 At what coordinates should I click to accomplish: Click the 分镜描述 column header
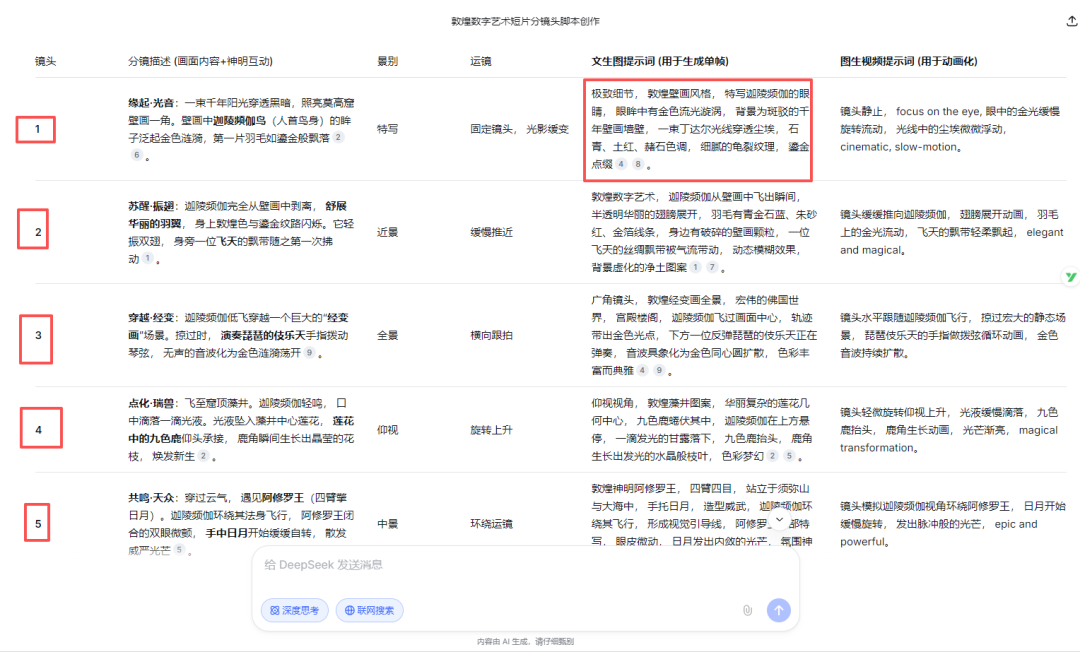click(x=200, y=61)
